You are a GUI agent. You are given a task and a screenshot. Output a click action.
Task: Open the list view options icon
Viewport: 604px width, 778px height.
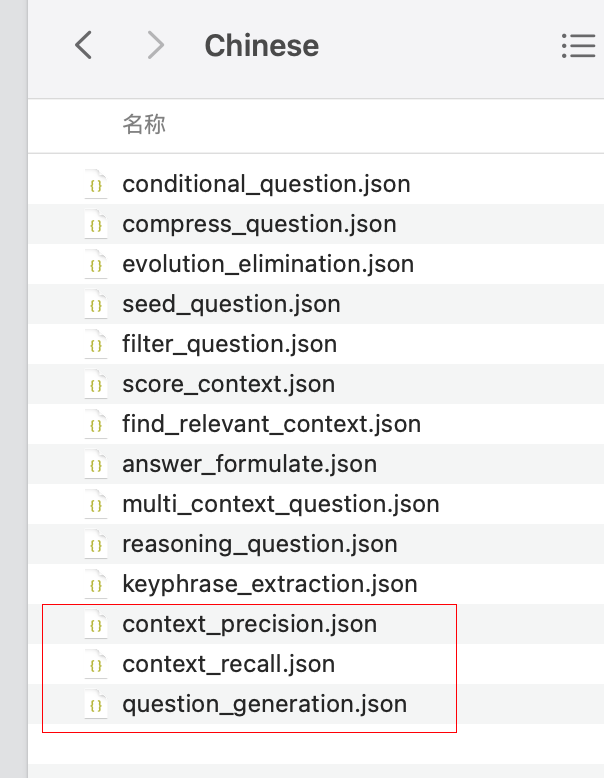click(578, 46)
